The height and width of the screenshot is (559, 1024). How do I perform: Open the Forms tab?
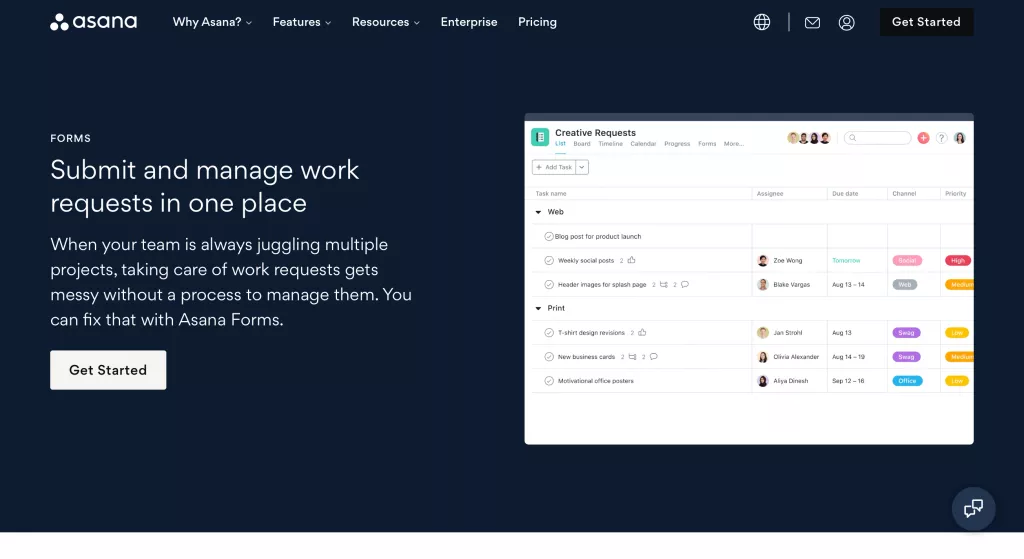[707, 144]
